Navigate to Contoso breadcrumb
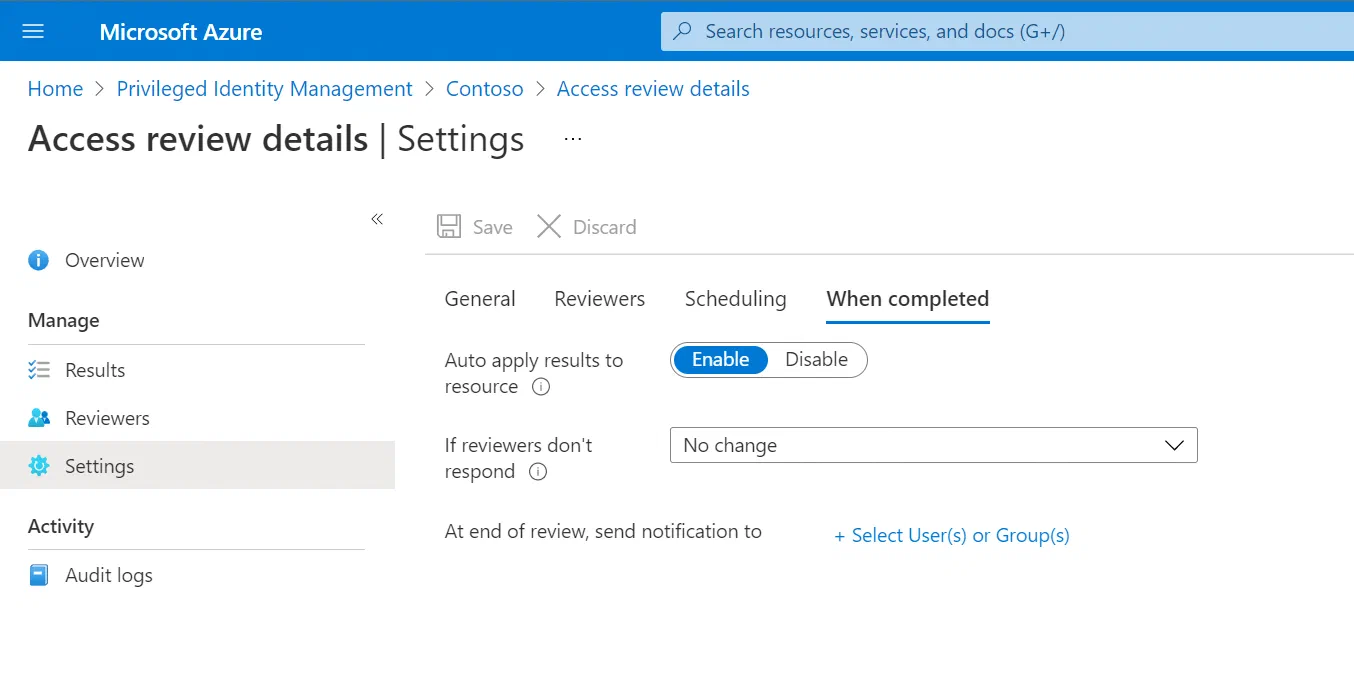The height and width of the screenshot is (695, 1354). click(484, 89)
